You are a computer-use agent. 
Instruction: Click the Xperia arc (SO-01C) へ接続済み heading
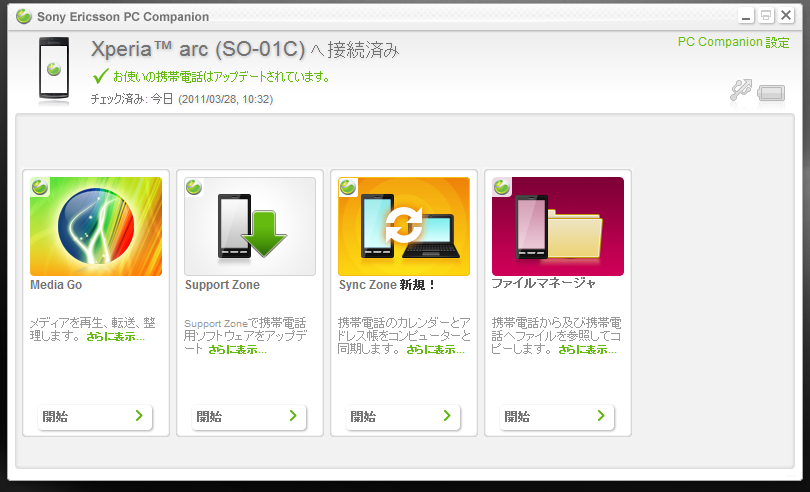coord(245,50)
